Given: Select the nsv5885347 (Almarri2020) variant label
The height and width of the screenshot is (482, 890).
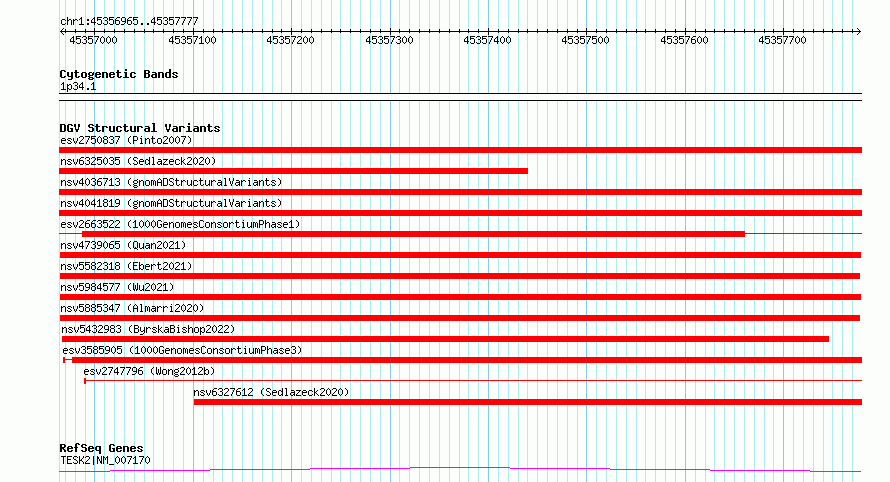Looking at the screenshot, I should [132, 308].
